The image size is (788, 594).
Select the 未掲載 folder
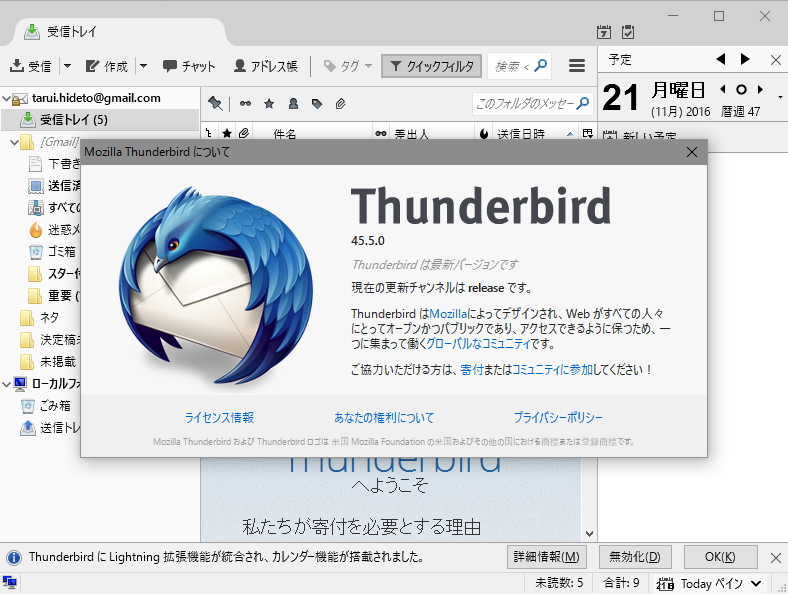tap(48, 361)
